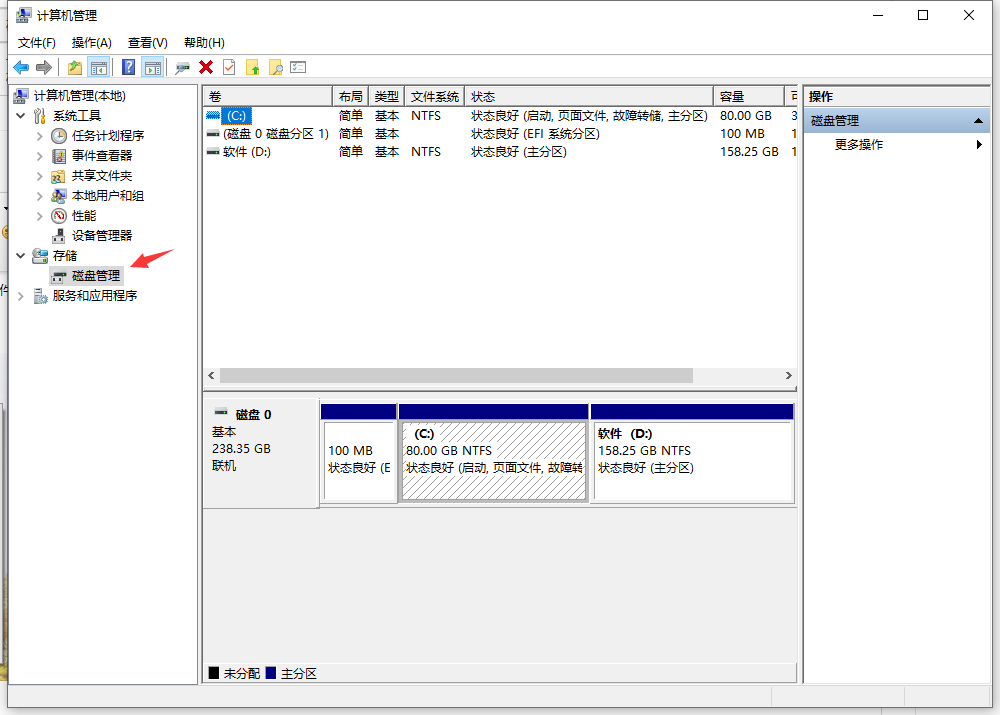Image resolution: width=1000 pixels, height=715 pixels.
Task: Collapse Disk Management section in Actions pane
Action: 980,121
